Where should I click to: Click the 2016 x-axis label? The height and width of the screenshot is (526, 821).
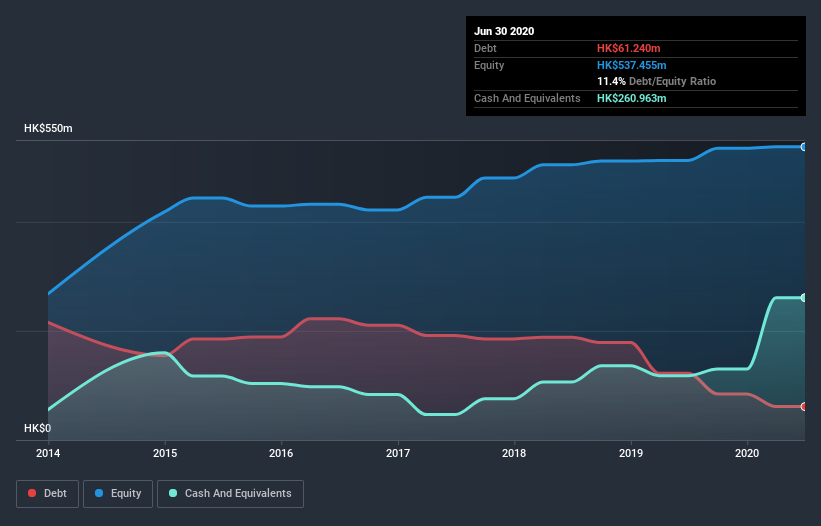click(x=281, y=453)
